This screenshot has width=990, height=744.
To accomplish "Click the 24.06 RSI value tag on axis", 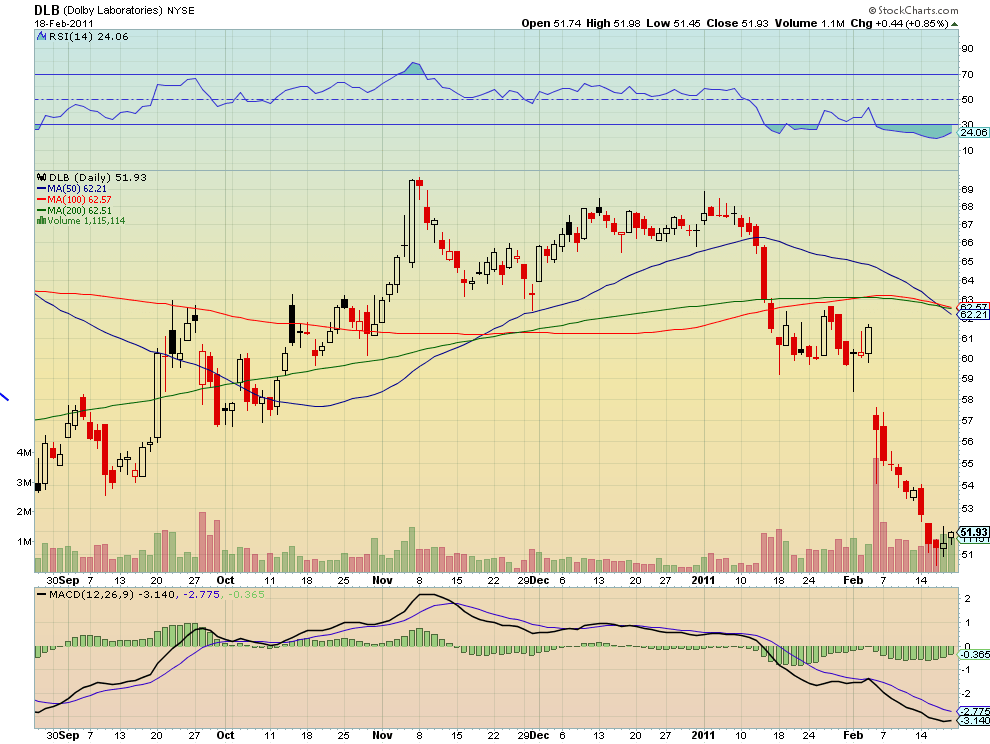I will point(973,132).
